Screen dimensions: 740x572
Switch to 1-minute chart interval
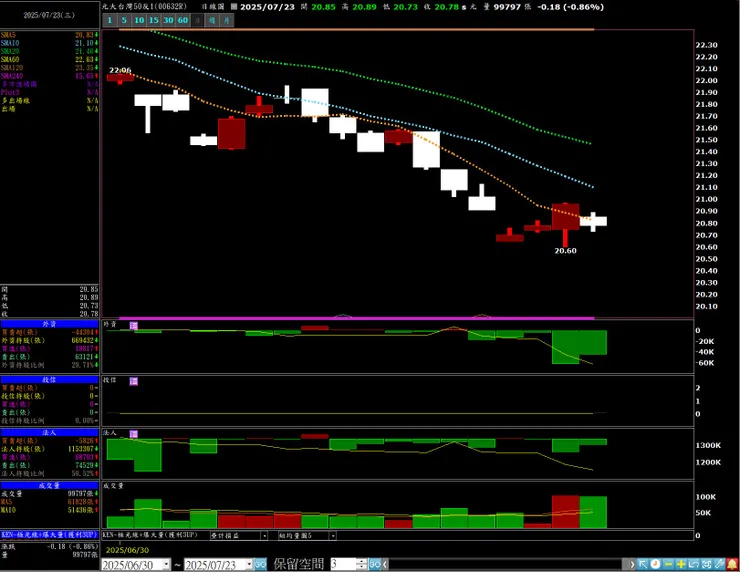click(109, 20)
